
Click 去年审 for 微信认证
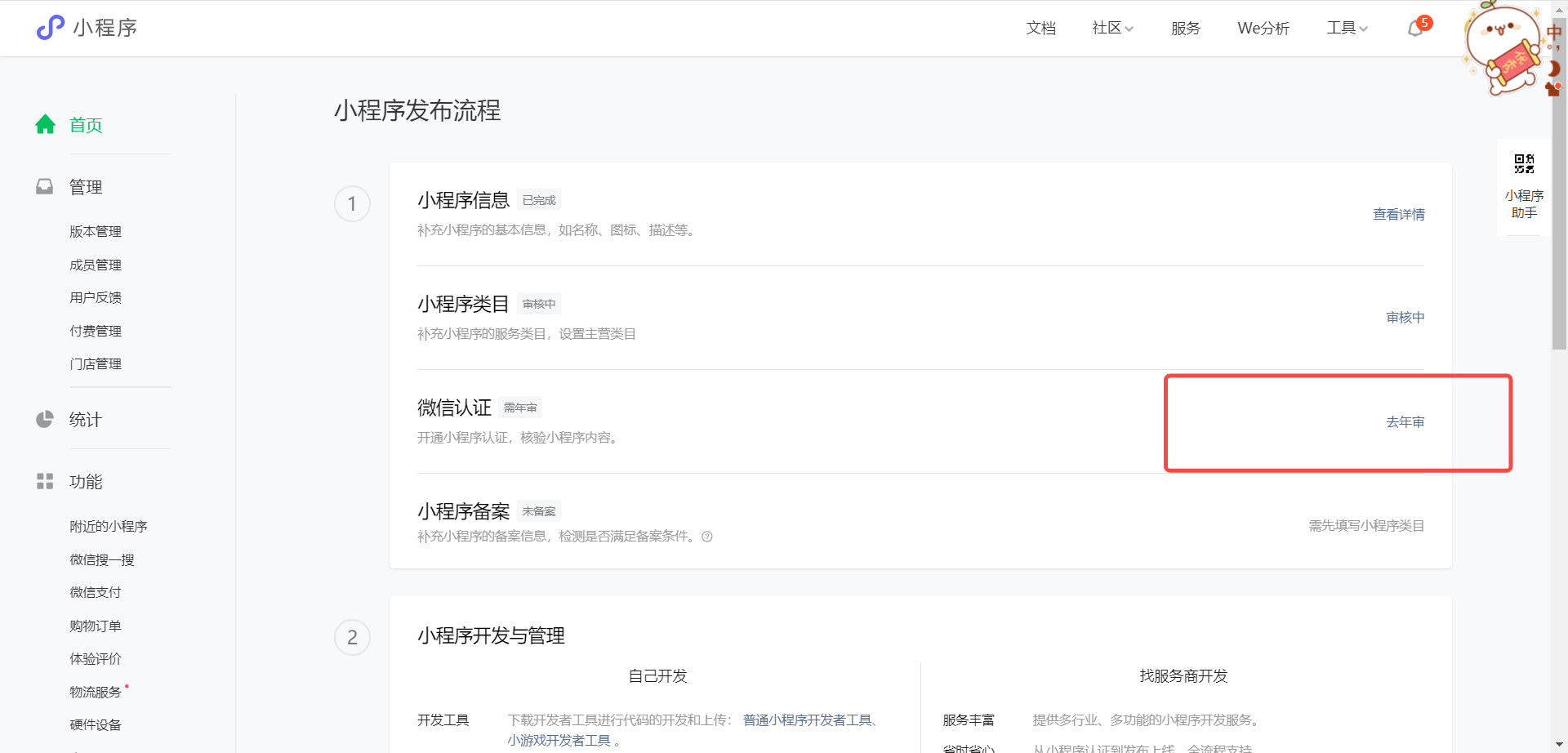(x=1405, y=422)
